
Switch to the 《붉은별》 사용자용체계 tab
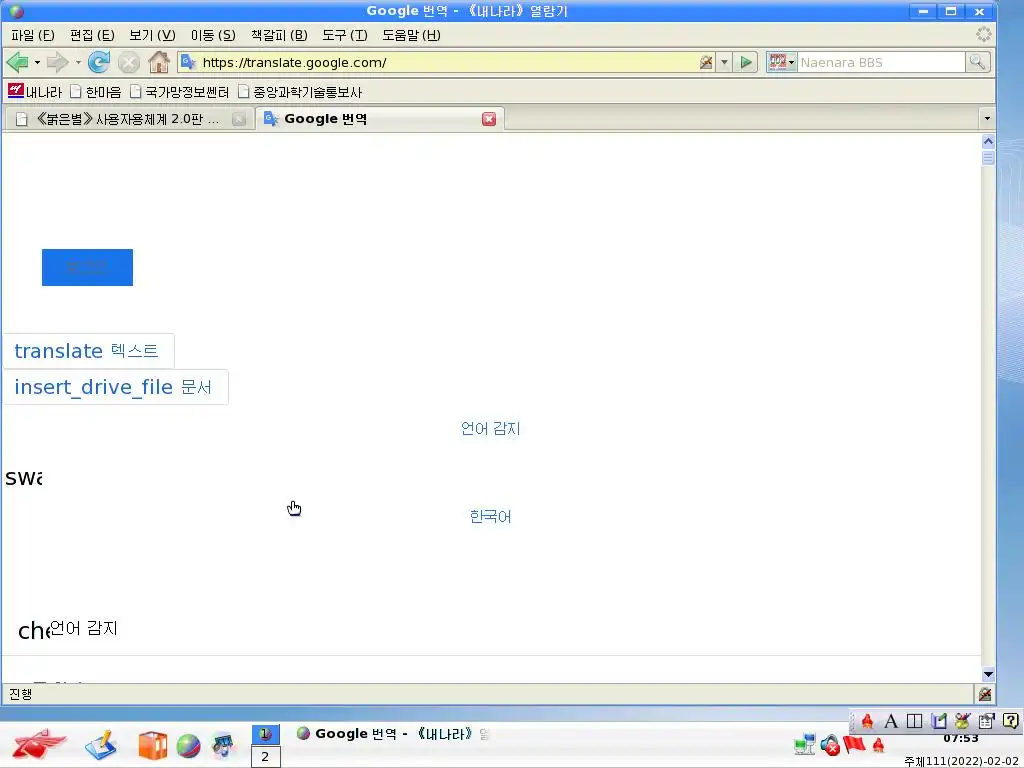[x=127, y=119]
